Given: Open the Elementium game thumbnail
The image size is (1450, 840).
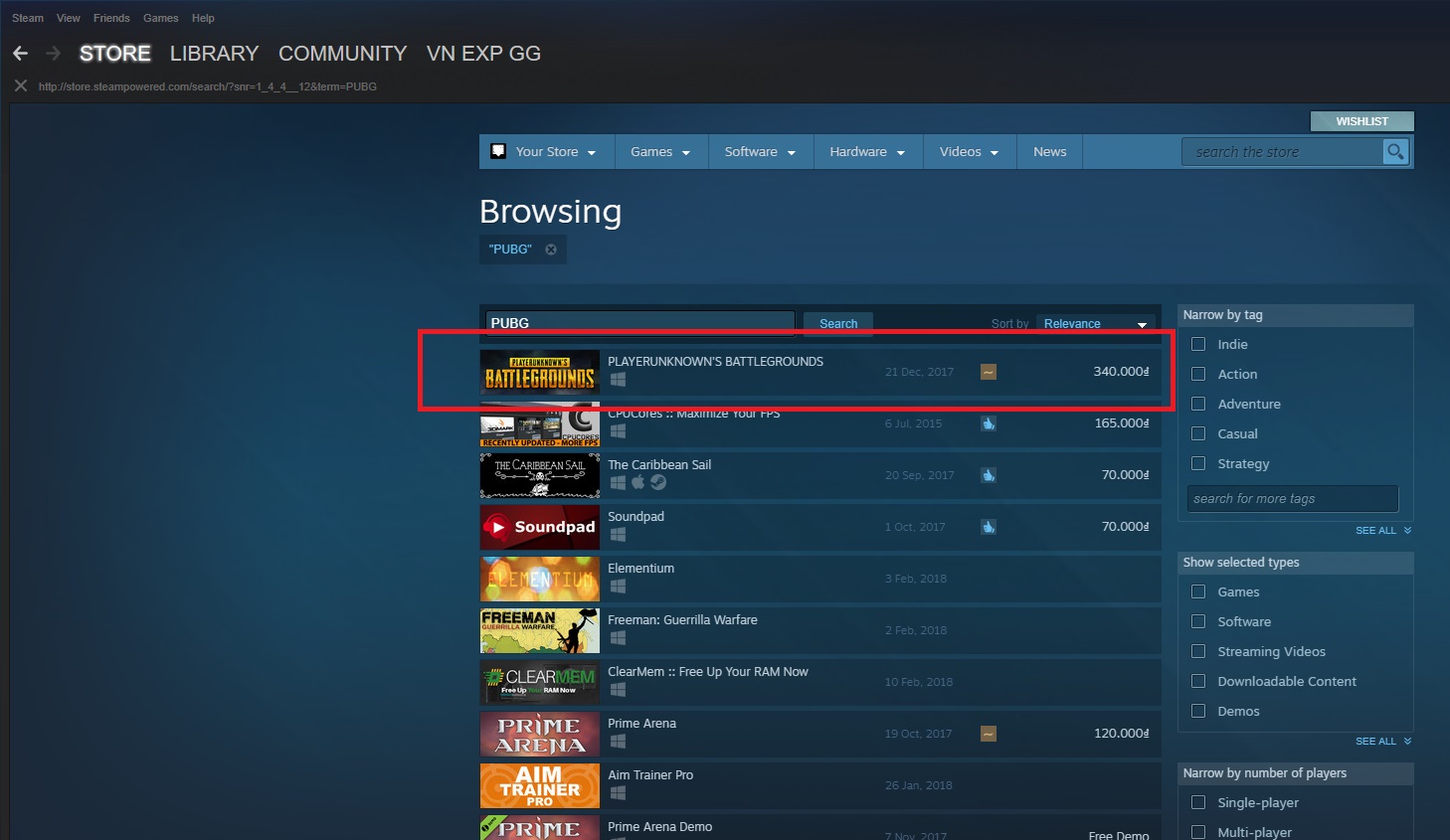Looking at the screenshot, I should [540, 579].
